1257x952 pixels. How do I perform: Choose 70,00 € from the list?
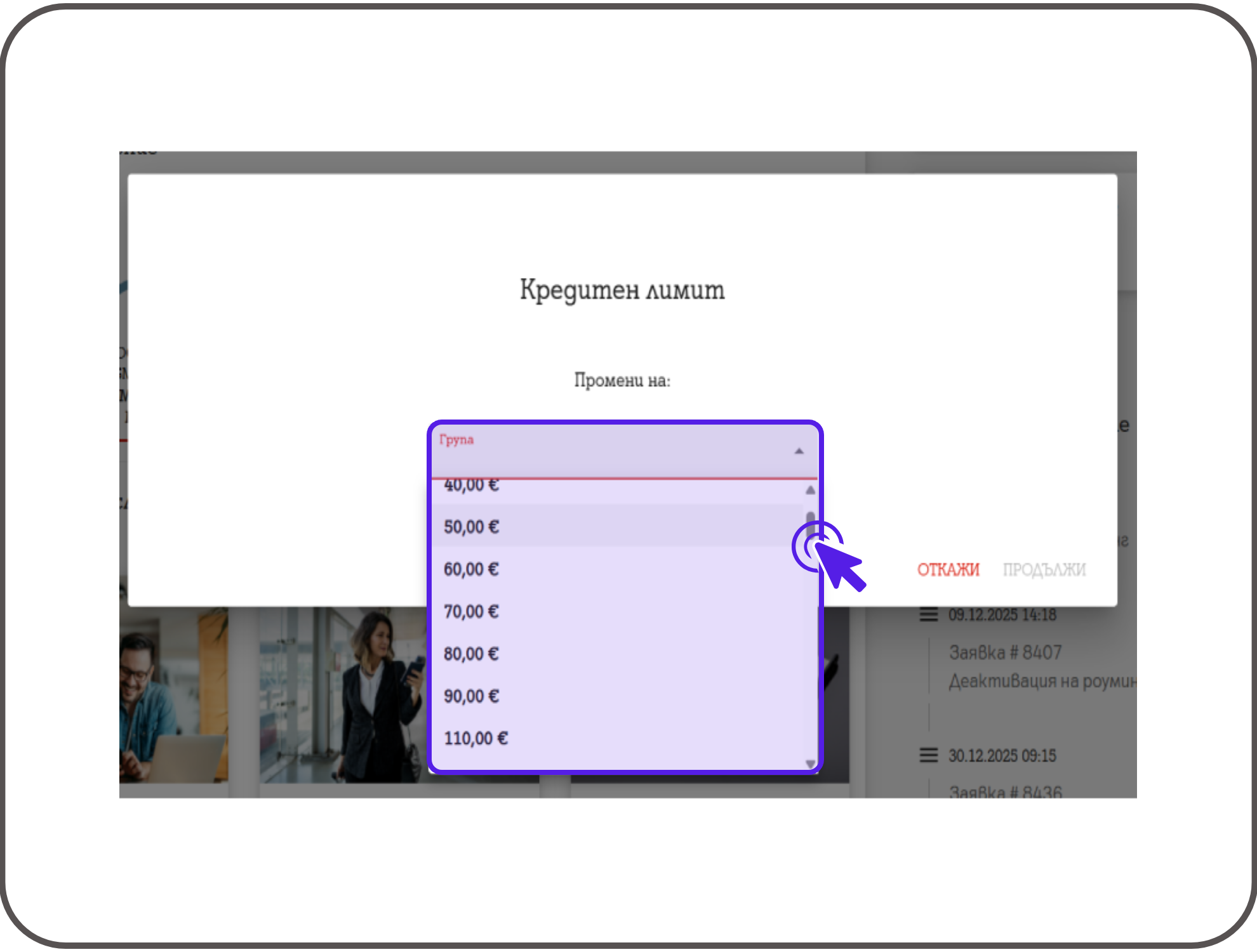coord(471,612)
